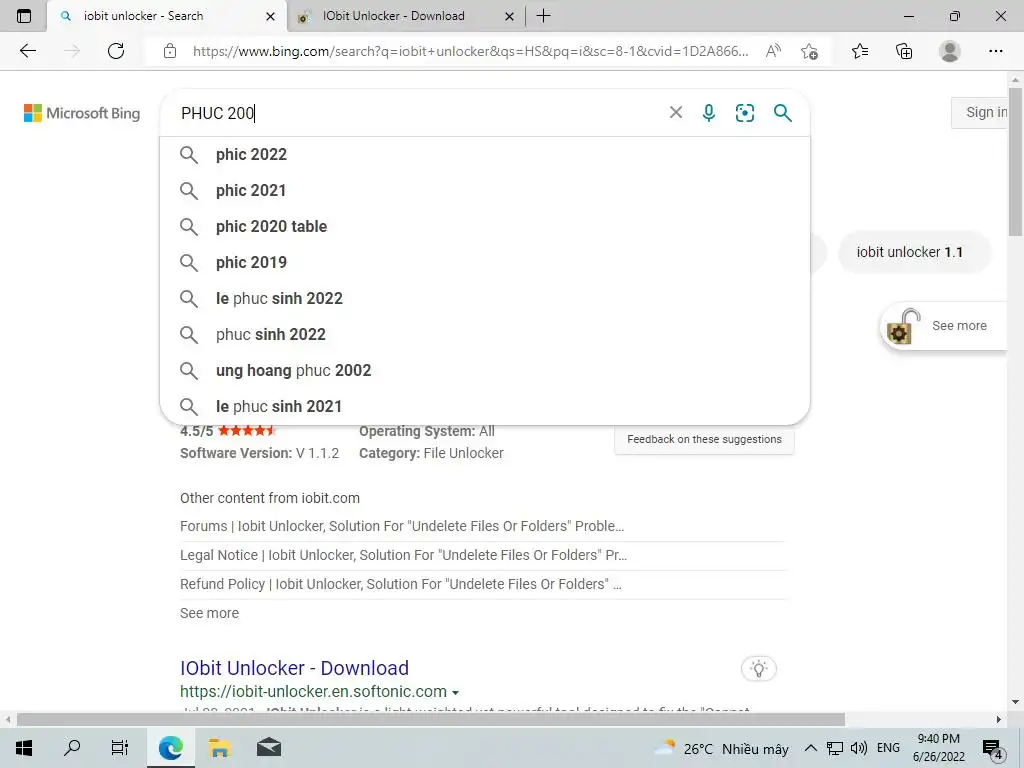This screenshot has height=768, width=1024.
Task: Select suggestion le phuc sinh 2021
Action: (x=485, y=406)
